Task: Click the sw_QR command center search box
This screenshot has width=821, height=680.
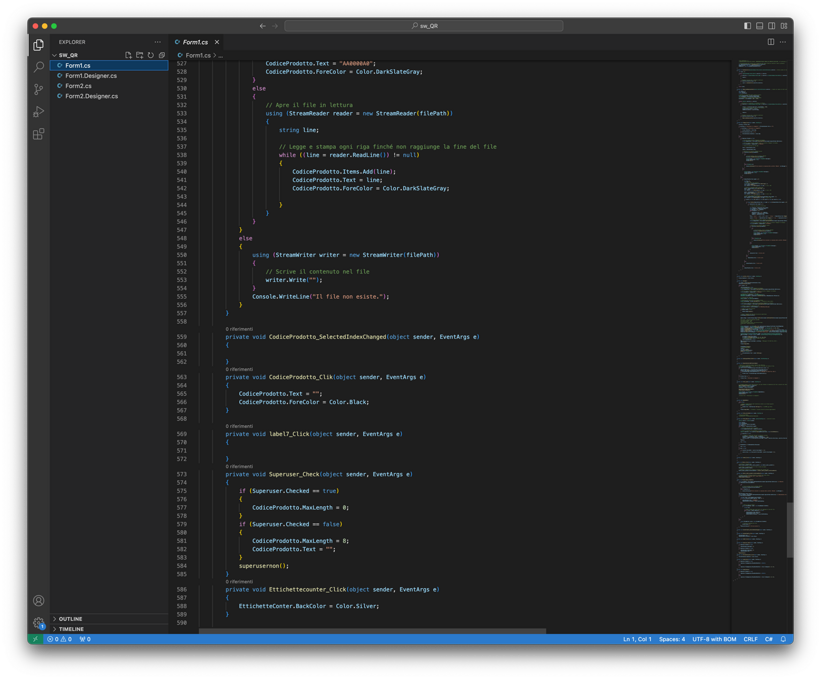Action: coord(424,26)
